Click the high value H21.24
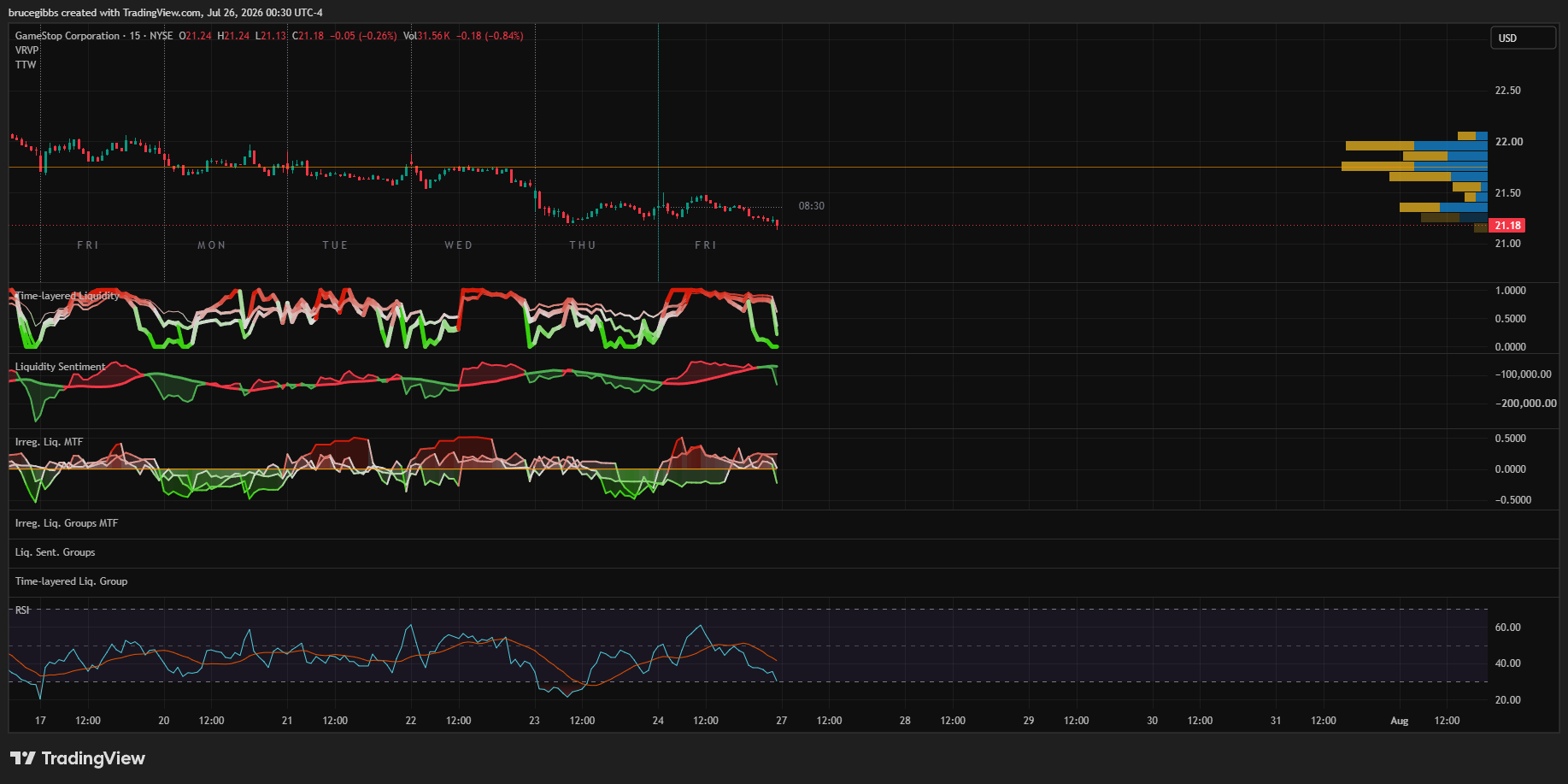 point(233,36)
